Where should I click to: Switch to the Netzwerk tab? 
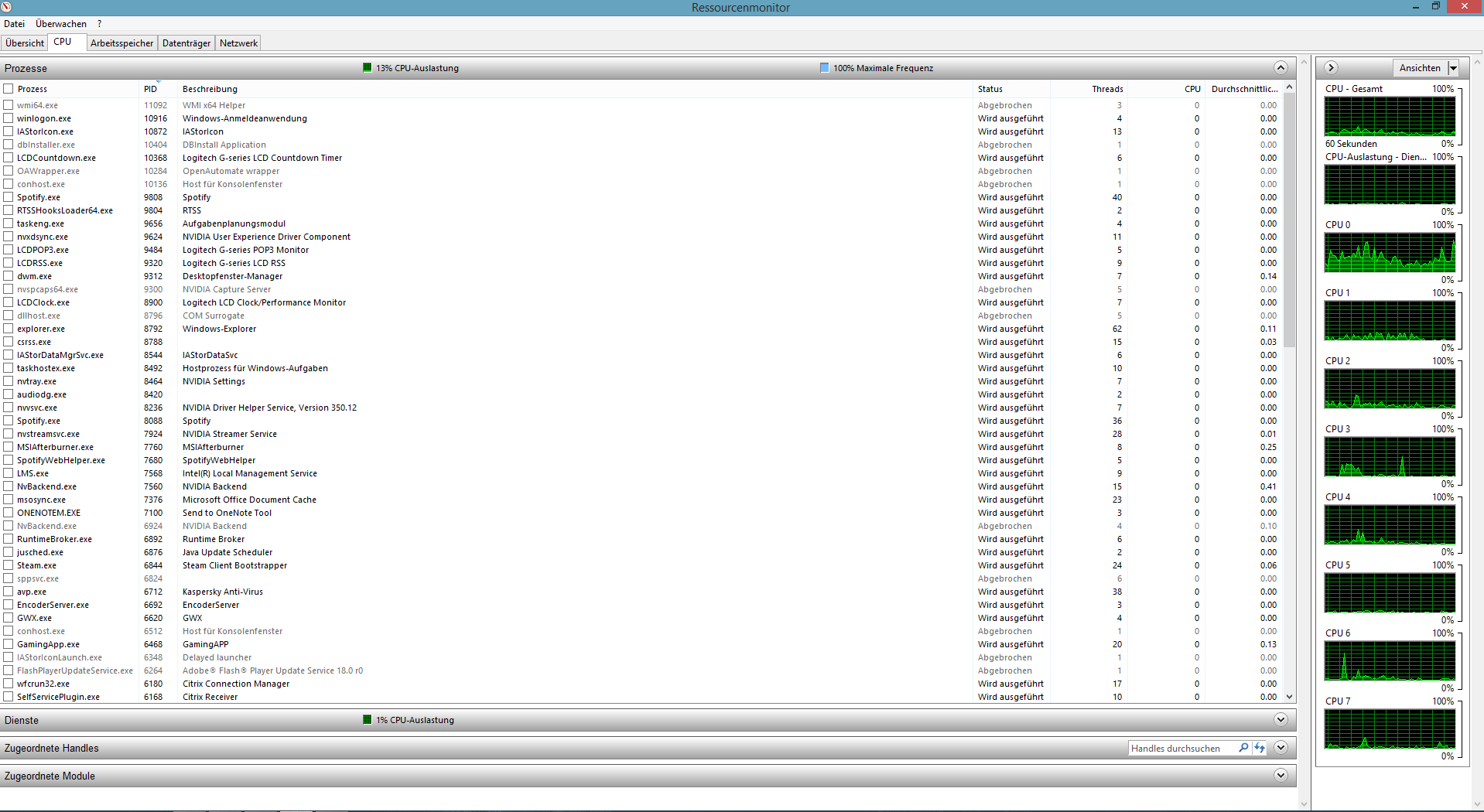[238, 43]
